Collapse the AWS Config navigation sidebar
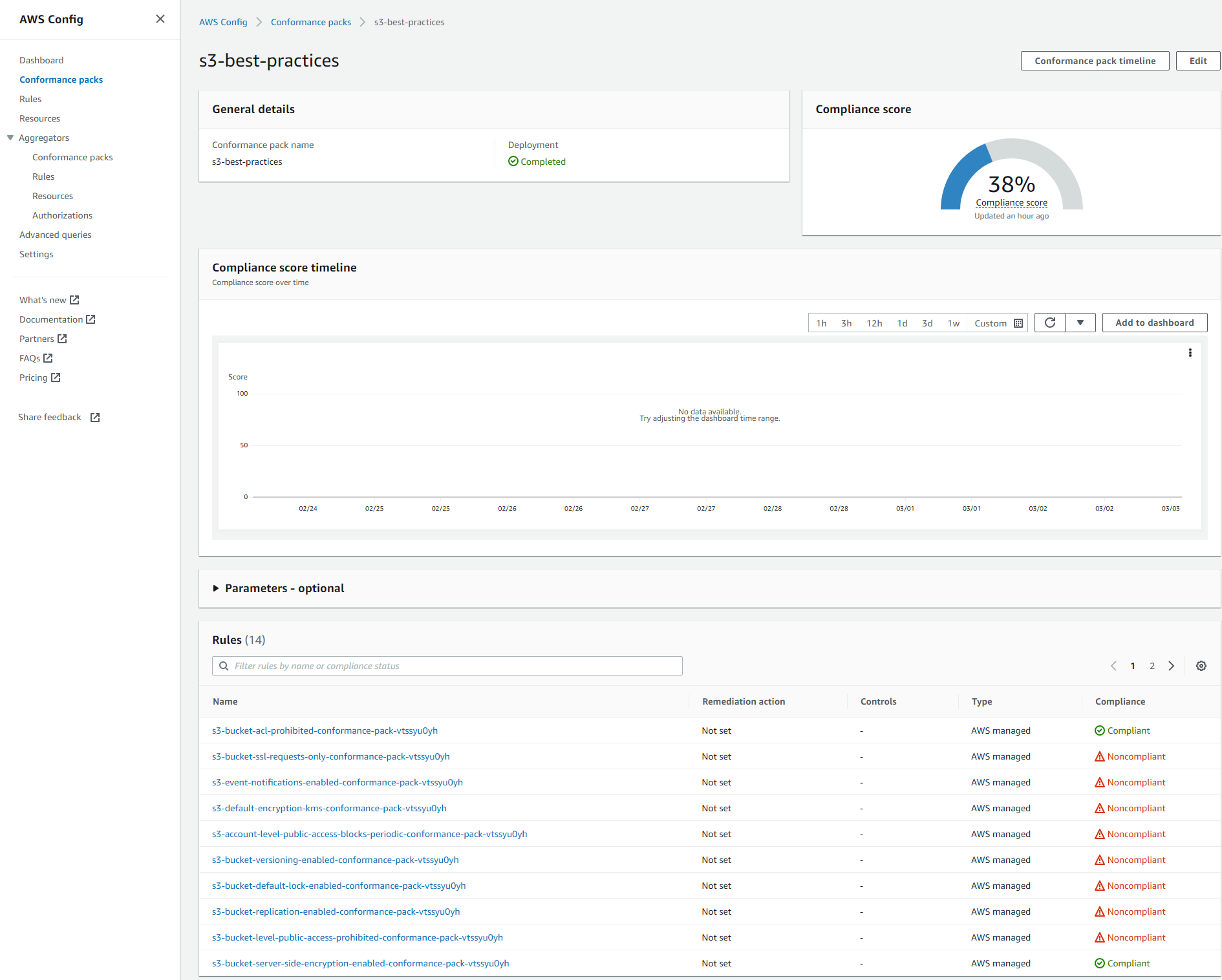The height and width of the screenshot is (980, 1222). (160, 19)
